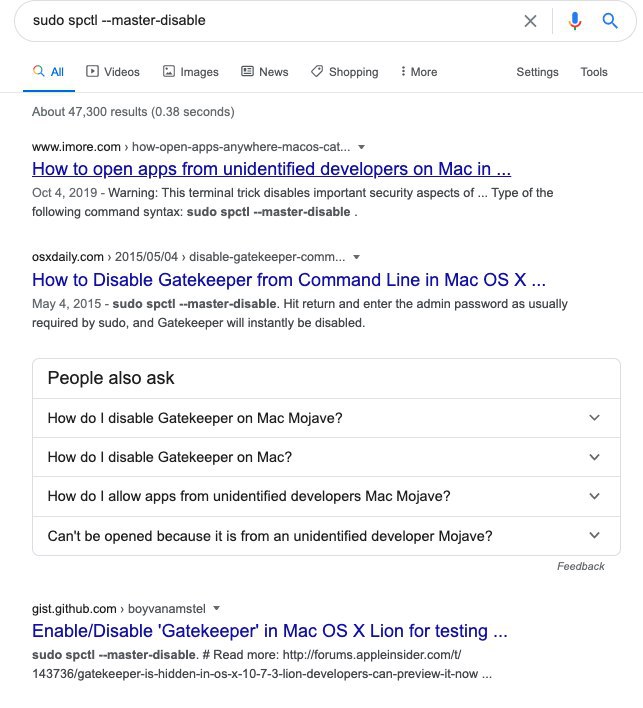Image resolution: width=643 pixels, height=708 pixels.
Task: Click the Images tab picture icon
Action: click(168, 71)
